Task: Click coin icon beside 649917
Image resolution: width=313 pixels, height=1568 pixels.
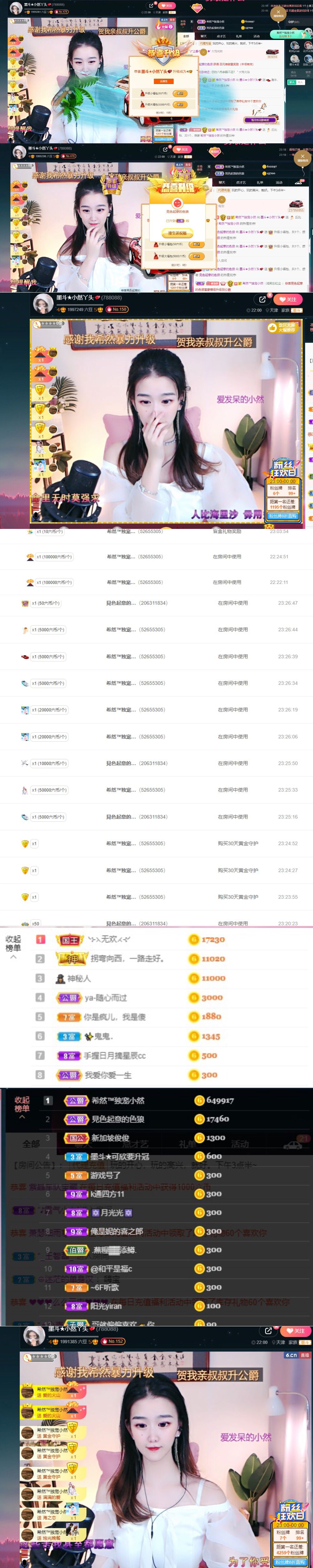Action: (x=199, y=1101)
